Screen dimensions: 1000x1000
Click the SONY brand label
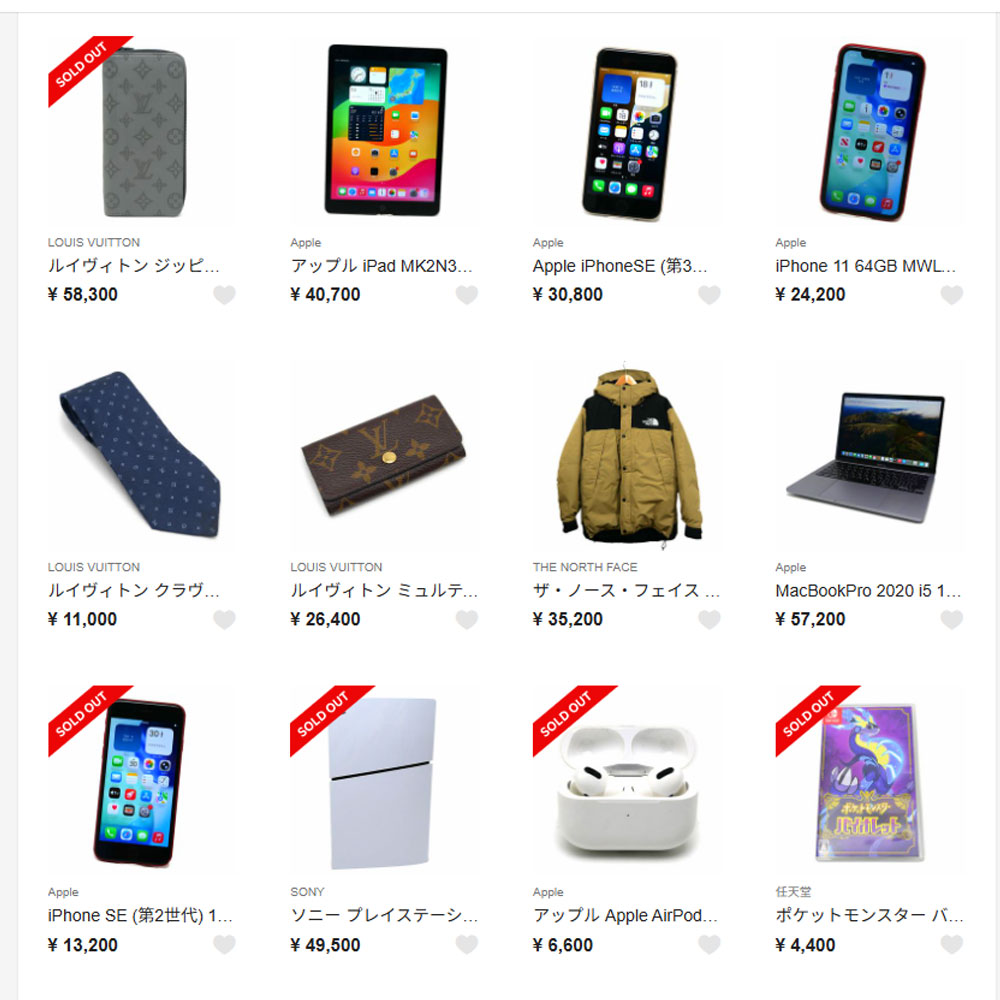coord(307,892)
